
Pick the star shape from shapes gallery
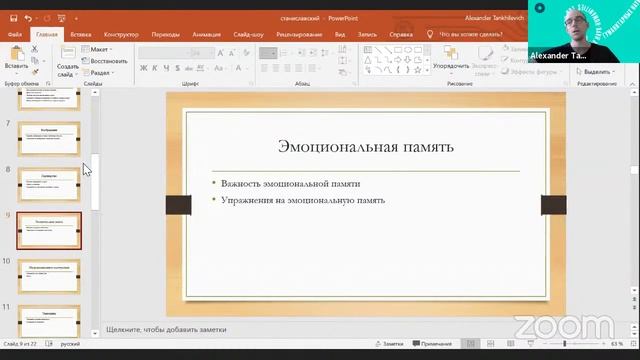418,70
